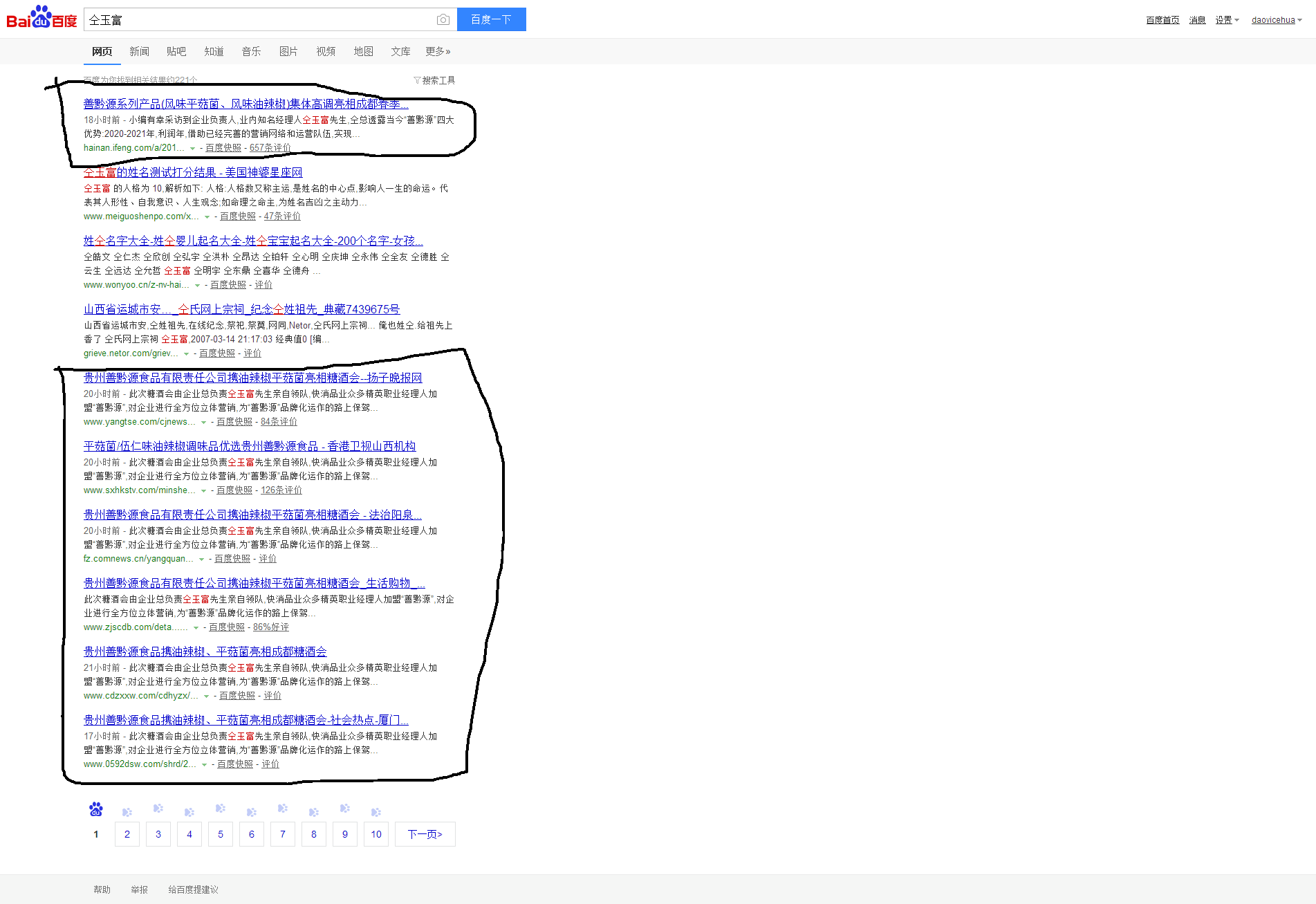Open 百度快照 for www.cdzxxw.com result
This screenshot has height=904, width=1316.
pos(237,696)
